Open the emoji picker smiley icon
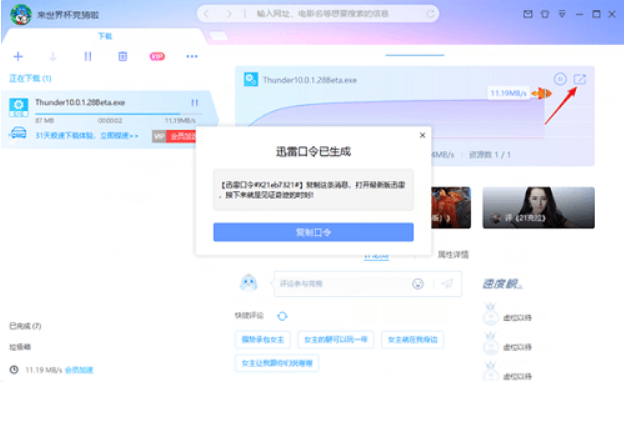 (x=418, y=284)
